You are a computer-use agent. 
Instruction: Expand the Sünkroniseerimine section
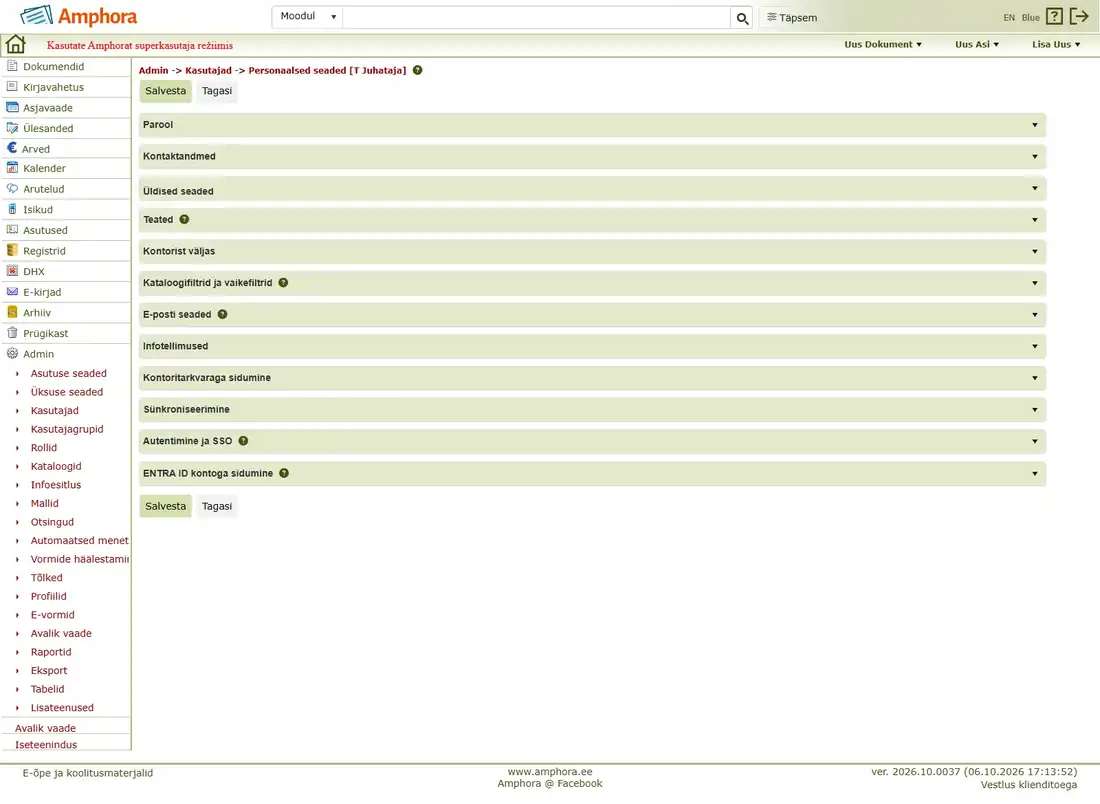(x=592, y=410)
